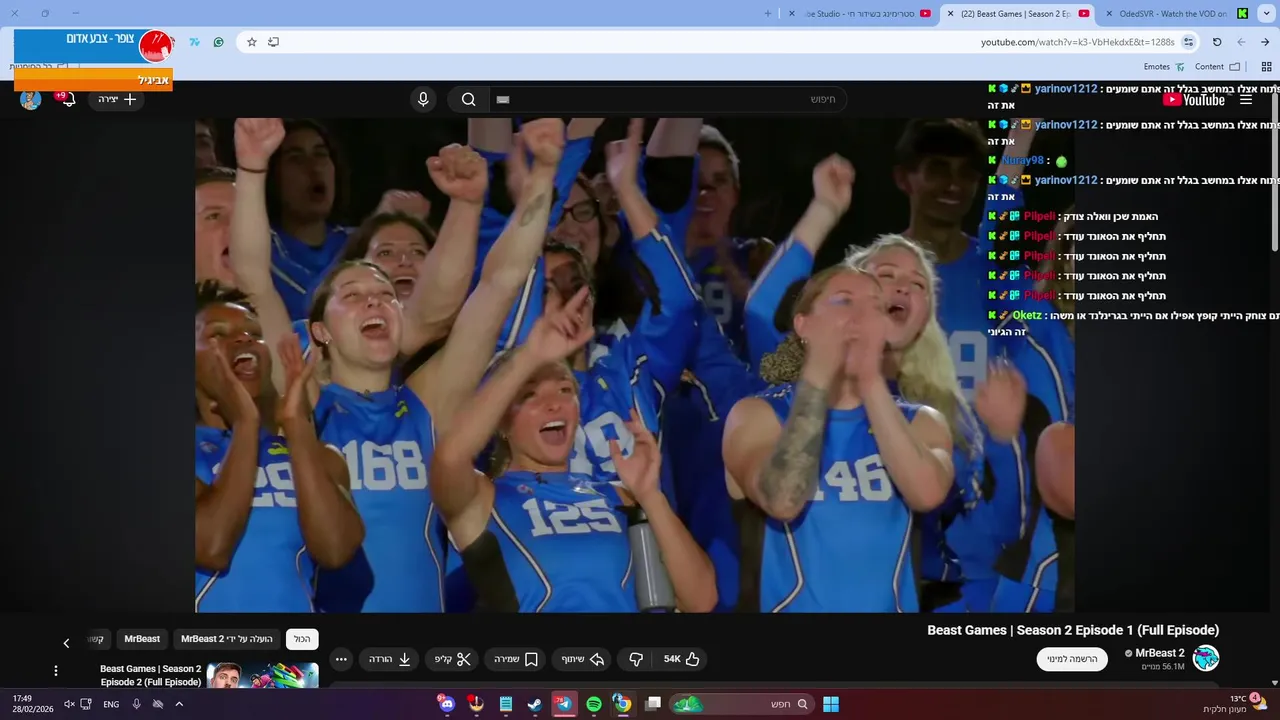Open the green Grammarly extension icon
1280x720 pixels.
[218, 42]
